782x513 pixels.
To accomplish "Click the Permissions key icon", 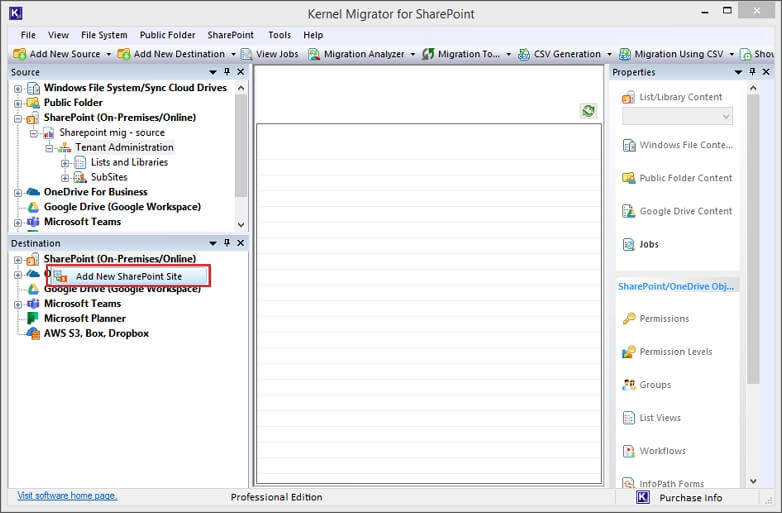I will click(x=629, y=318).
